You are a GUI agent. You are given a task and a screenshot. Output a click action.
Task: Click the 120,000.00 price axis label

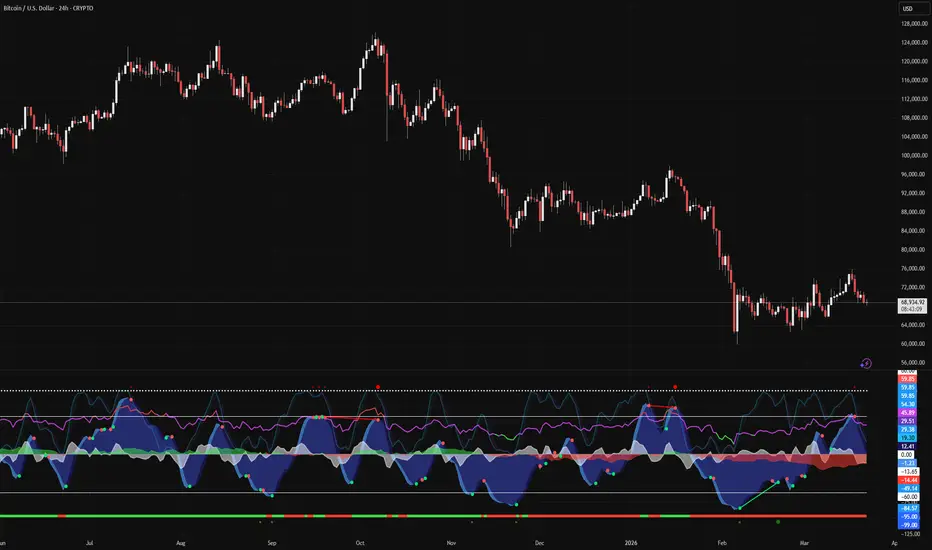(914, 61)
